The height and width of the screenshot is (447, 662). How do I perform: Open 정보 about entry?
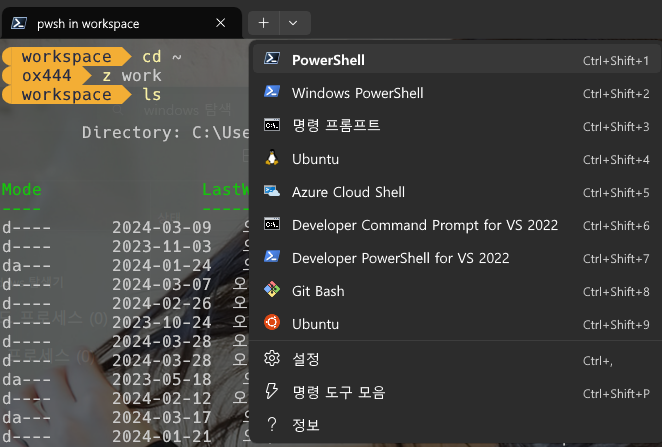coord(456,425)
